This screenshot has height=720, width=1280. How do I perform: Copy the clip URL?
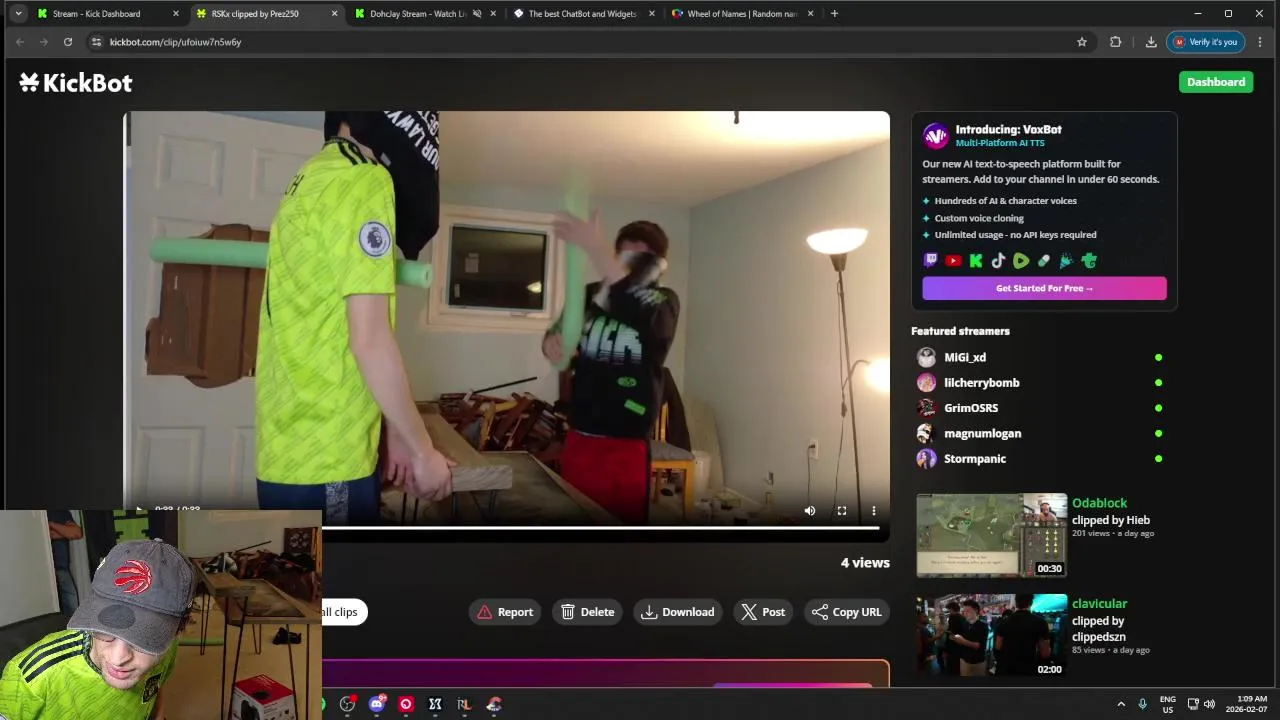[x=847, y=612]
